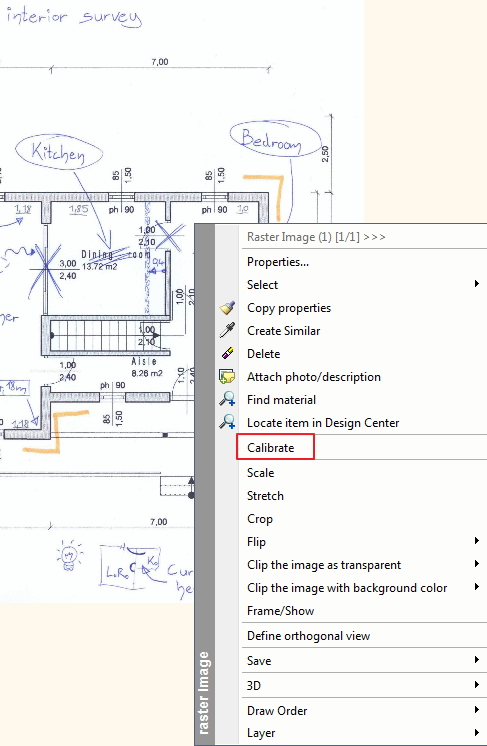Click the Copy properties brush icon

pos(227,308)
